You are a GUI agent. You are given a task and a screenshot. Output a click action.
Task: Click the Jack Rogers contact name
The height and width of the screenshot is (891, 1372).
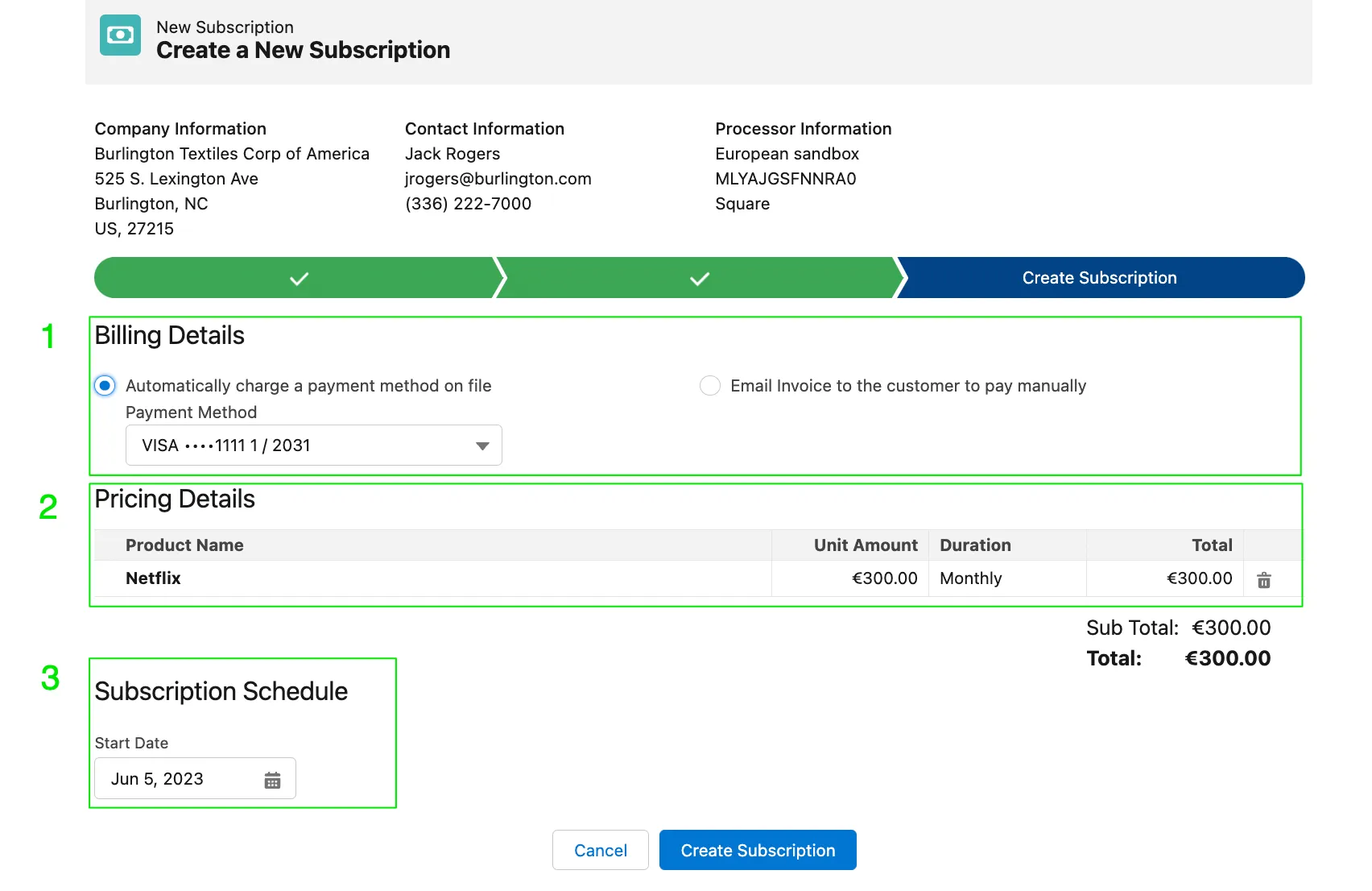pos(453,154)
